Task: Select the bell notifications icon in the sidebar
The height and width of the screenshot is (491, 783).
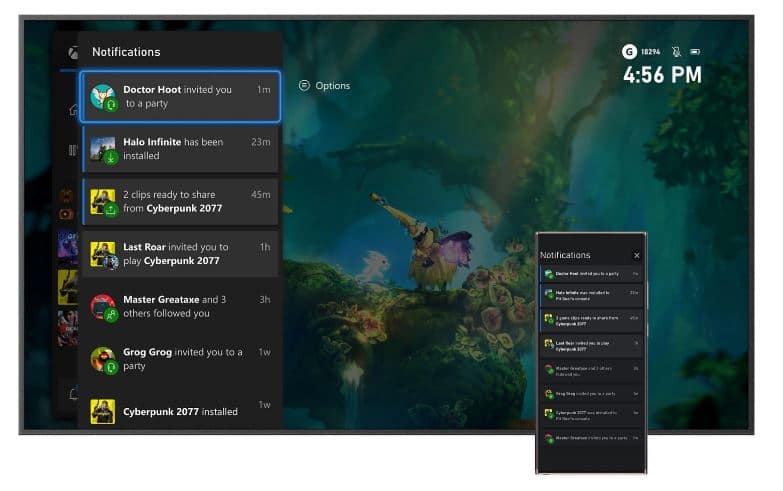Action: point(74,394)
